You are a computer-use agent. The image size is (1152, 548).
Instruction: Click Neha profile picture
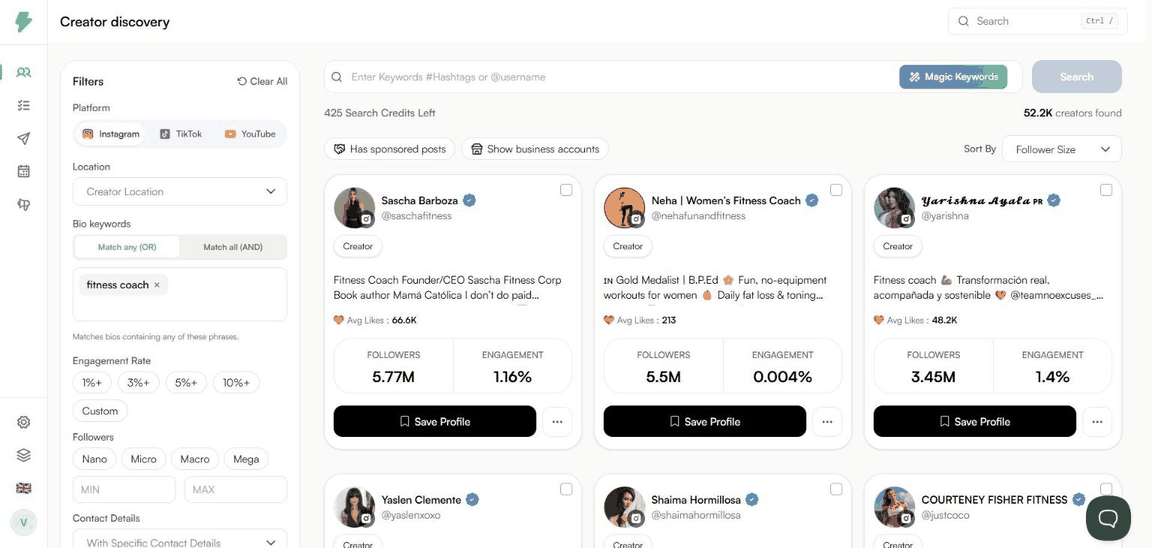[624, 208]
